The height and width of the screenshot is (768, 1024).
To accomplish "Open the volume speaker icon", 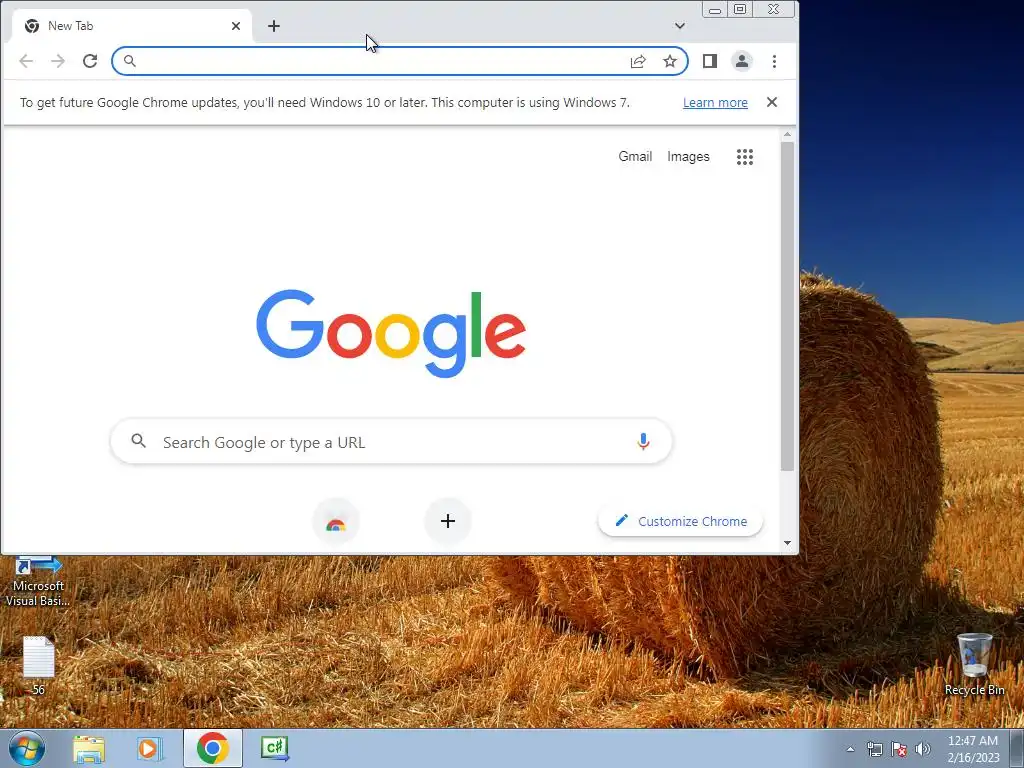I will 923,749.
